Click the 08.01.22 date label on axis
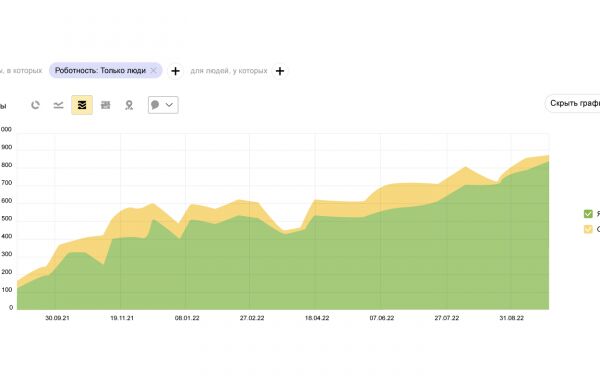The width and height of the screenshot is (600, 384). point(187,318)
